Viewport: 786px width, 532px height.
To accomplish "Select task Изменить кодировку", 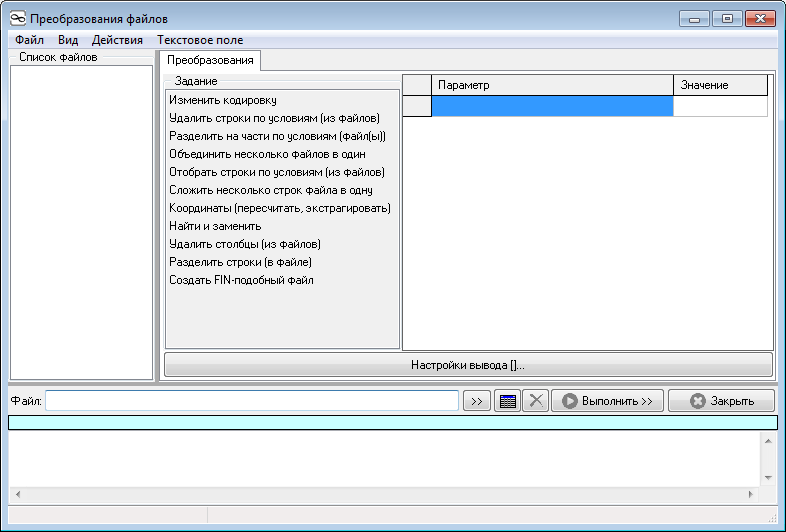I will pos(223,100).
